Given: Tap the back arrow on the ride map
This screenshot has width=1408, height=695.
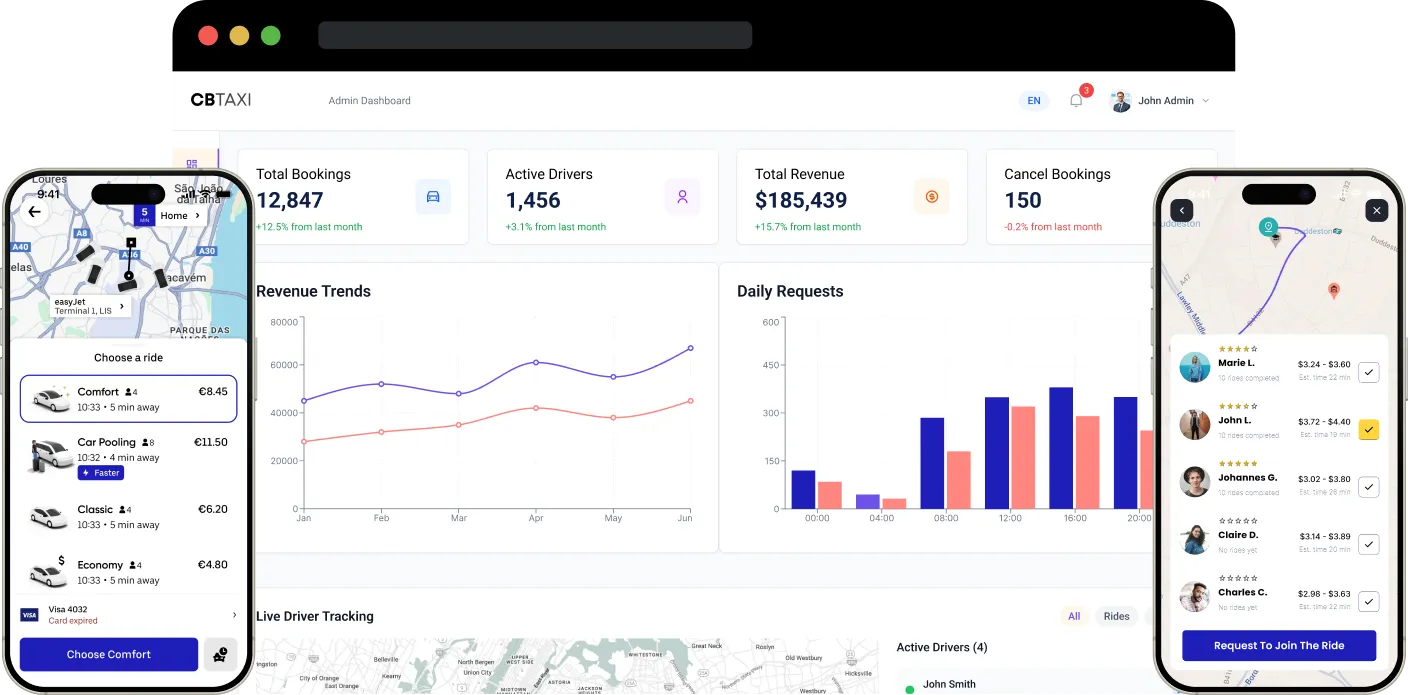Looking at the screenshot, I should (35, 212).
